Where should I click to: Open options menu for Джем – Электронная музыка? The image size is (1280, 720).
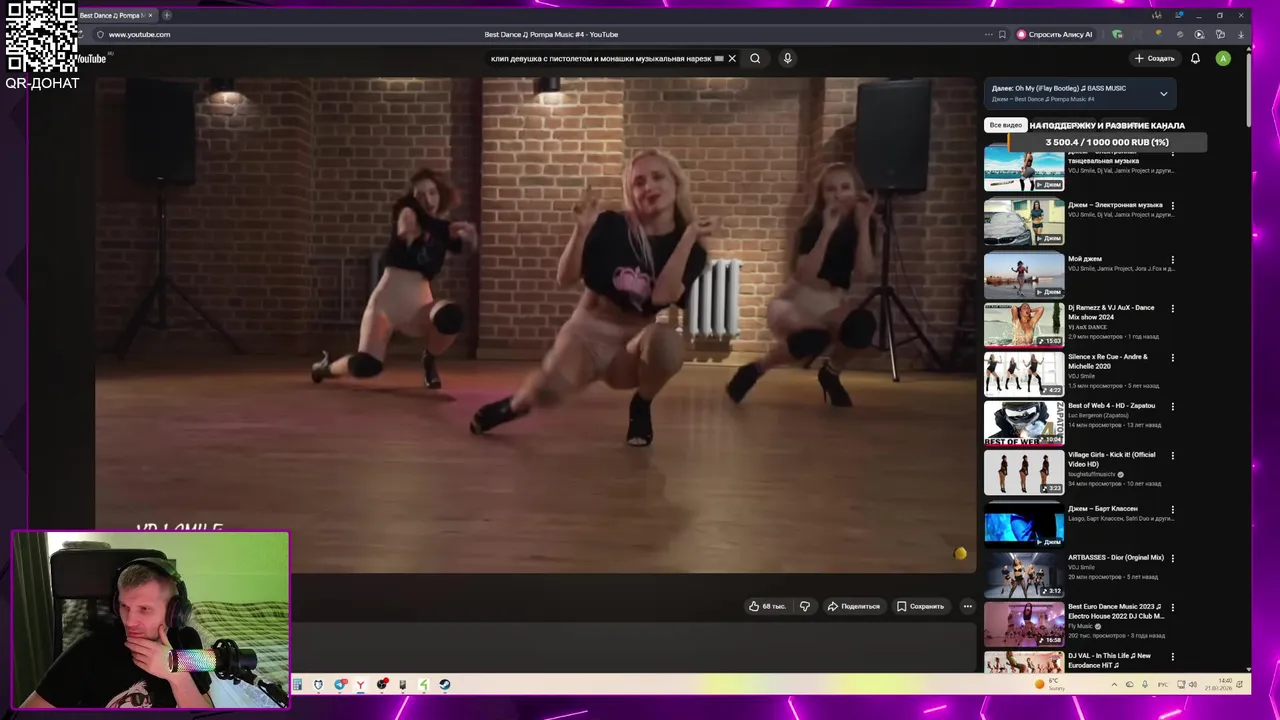[x=1173, y=206]
